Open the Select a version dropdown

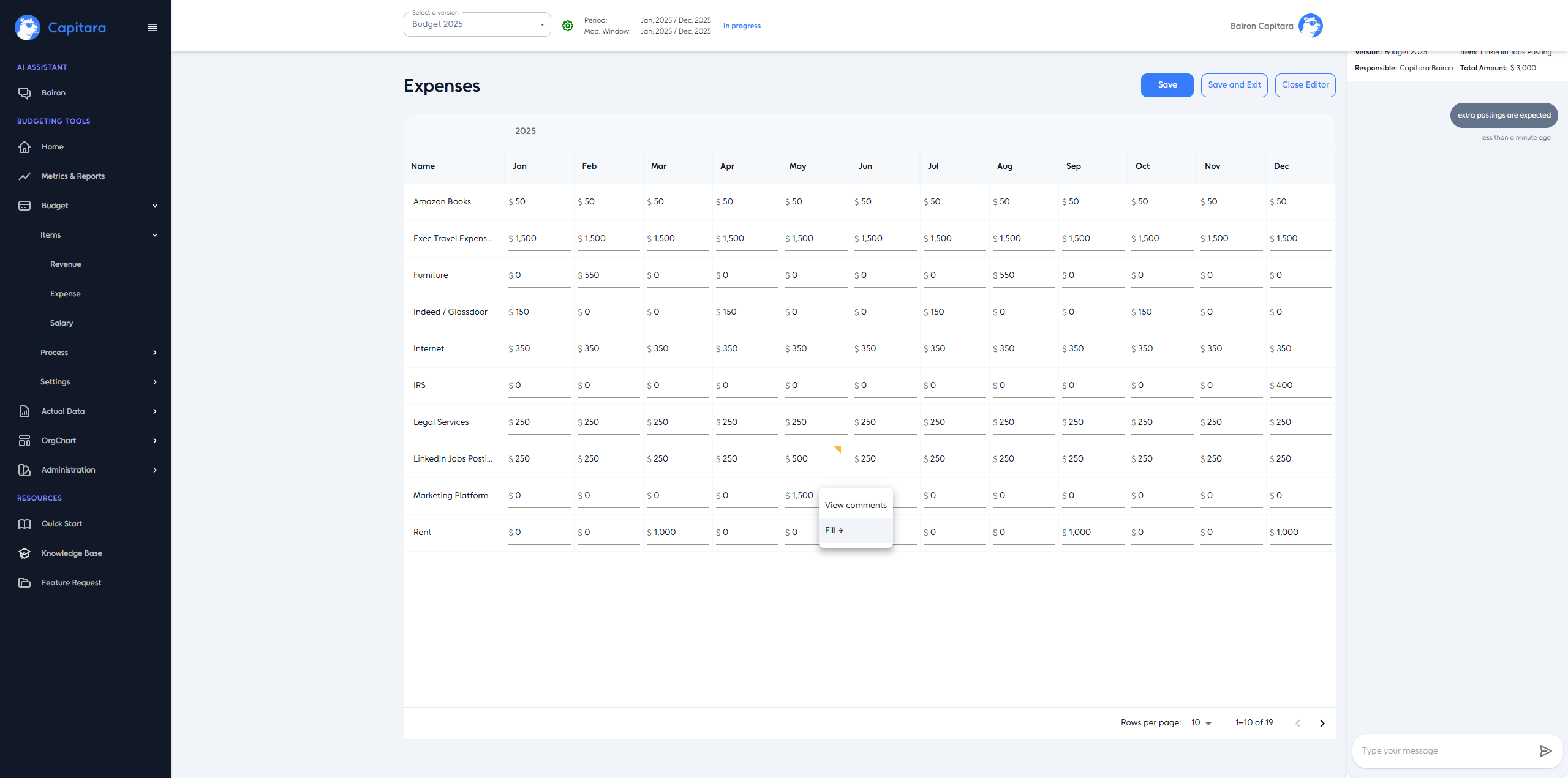(477, 24)
